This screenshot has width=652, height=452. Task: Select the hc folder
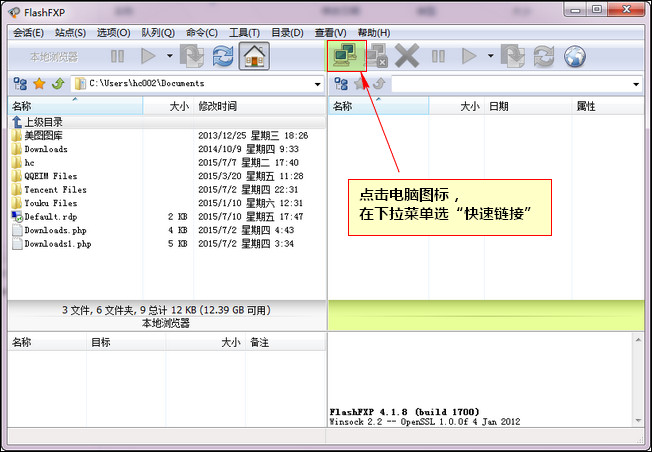[167, 163]
